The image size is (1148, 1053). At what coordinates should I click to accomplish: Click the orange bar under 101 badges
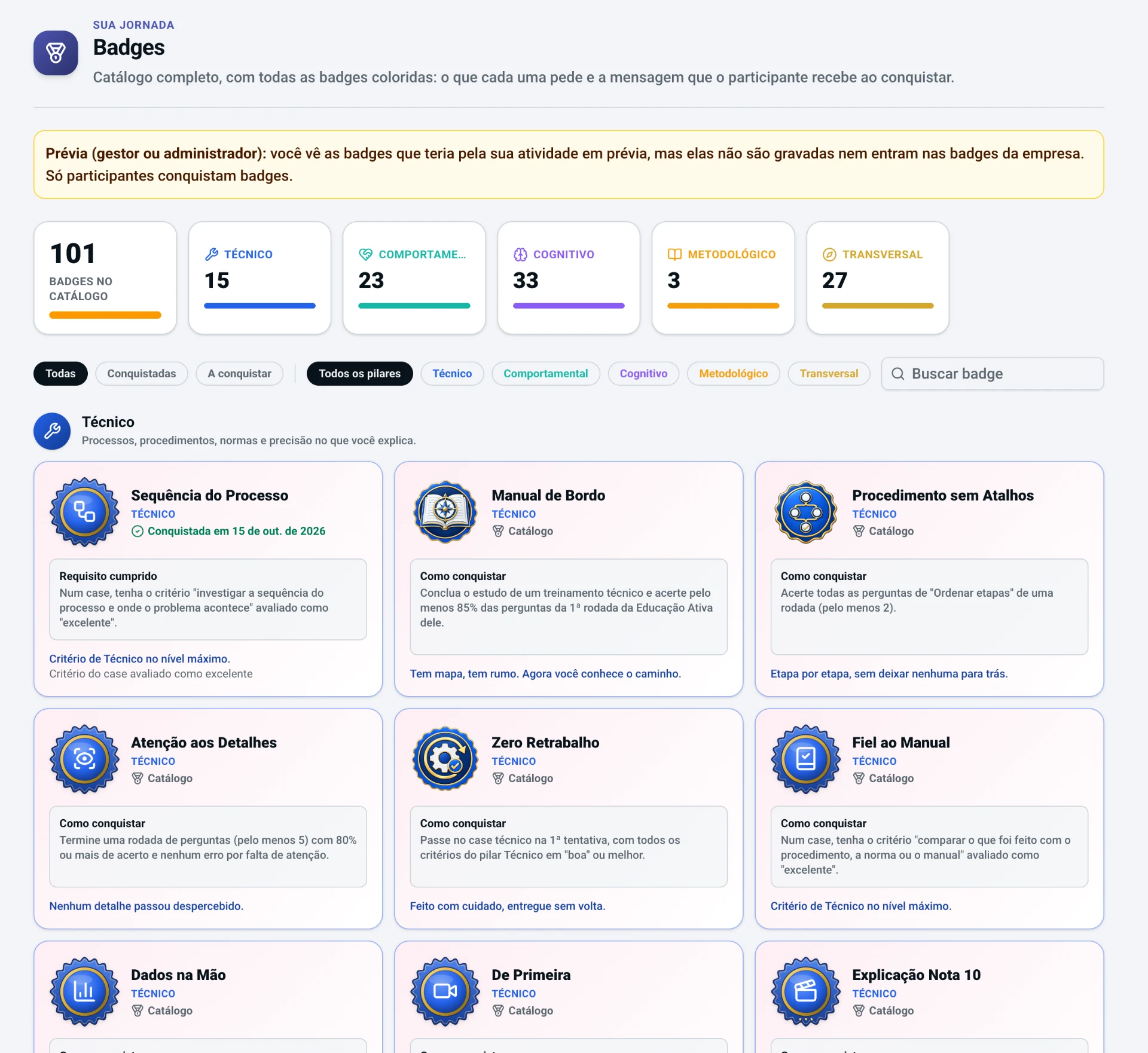tap(105, 315)
